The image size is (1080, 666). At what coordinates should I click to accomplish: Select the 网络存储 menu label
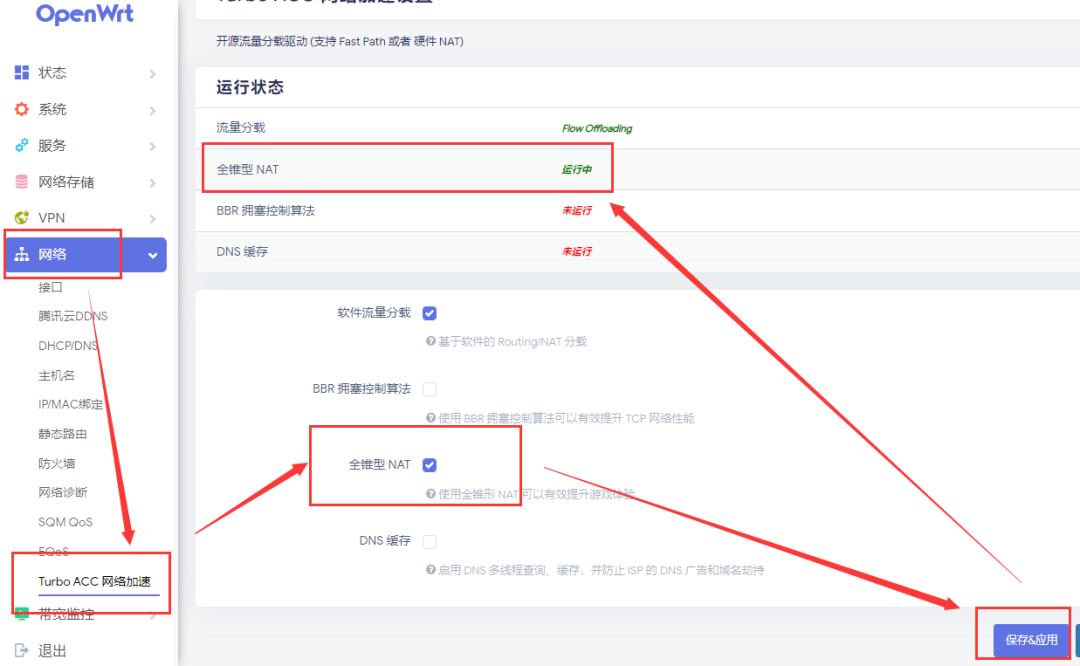(x=66, y=182)
